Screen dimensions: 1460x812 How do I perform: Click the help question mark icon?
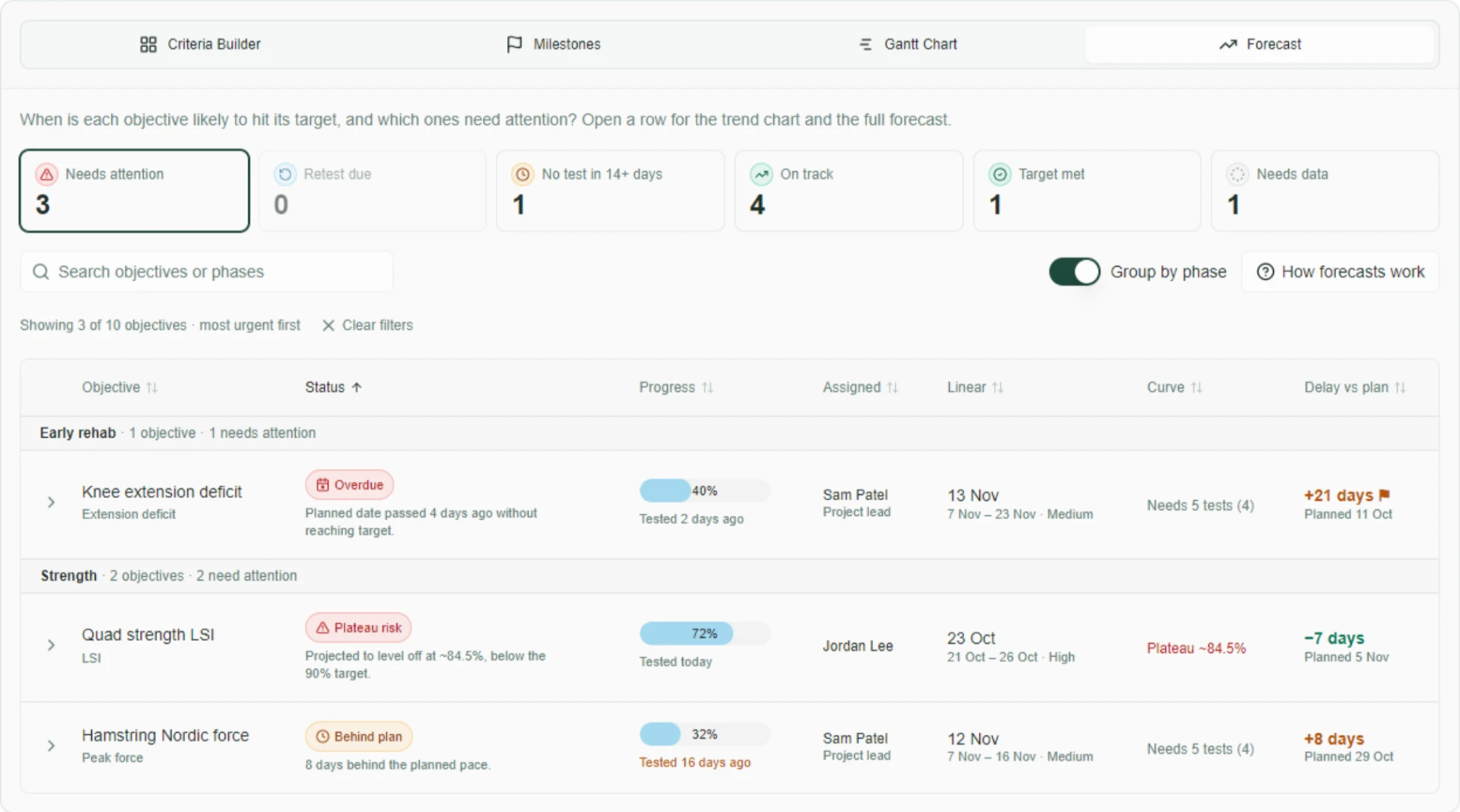1265,272
